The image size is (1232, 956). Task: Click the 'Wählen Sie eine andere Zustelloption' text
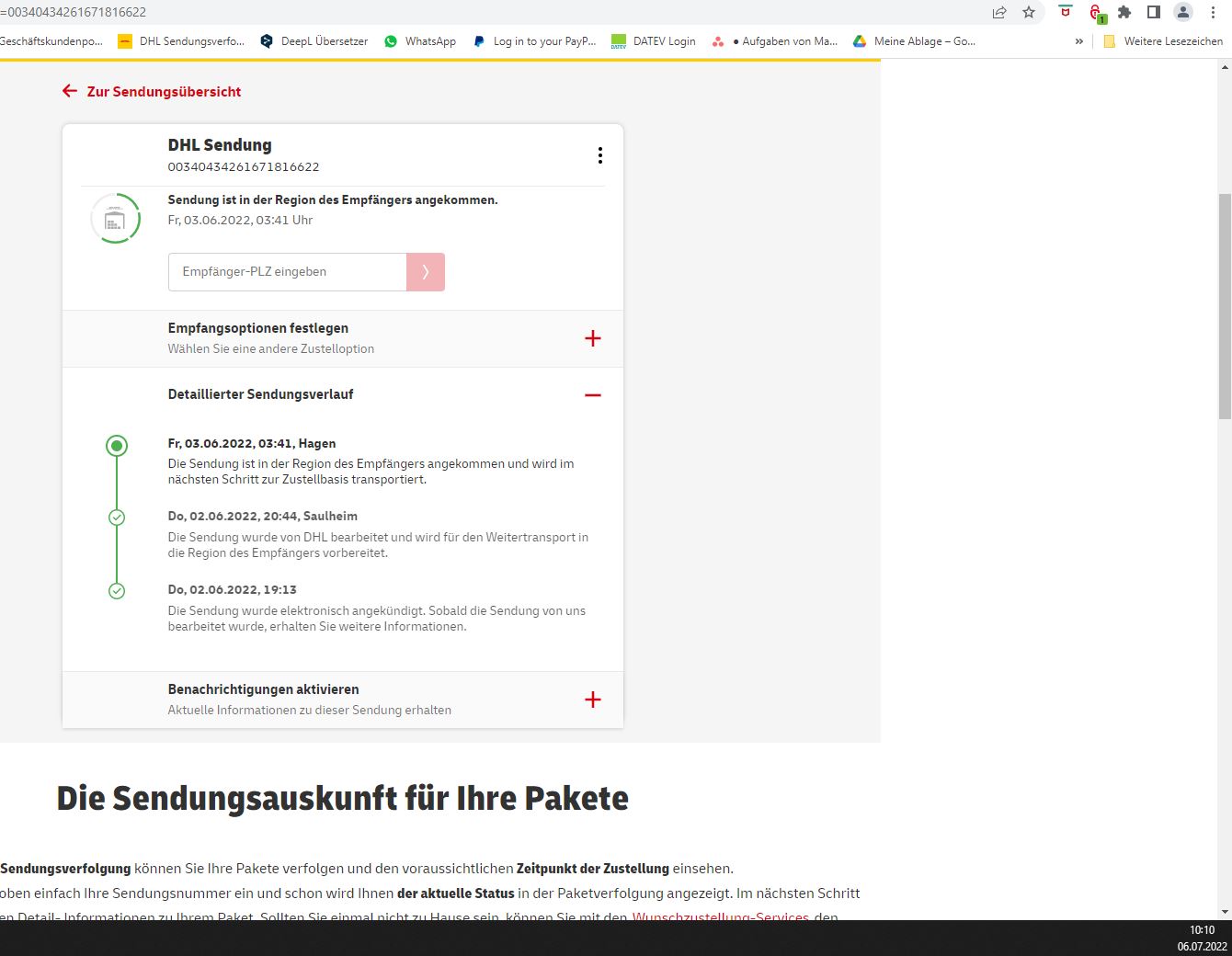pyautogui.click(x=270, y=349)
